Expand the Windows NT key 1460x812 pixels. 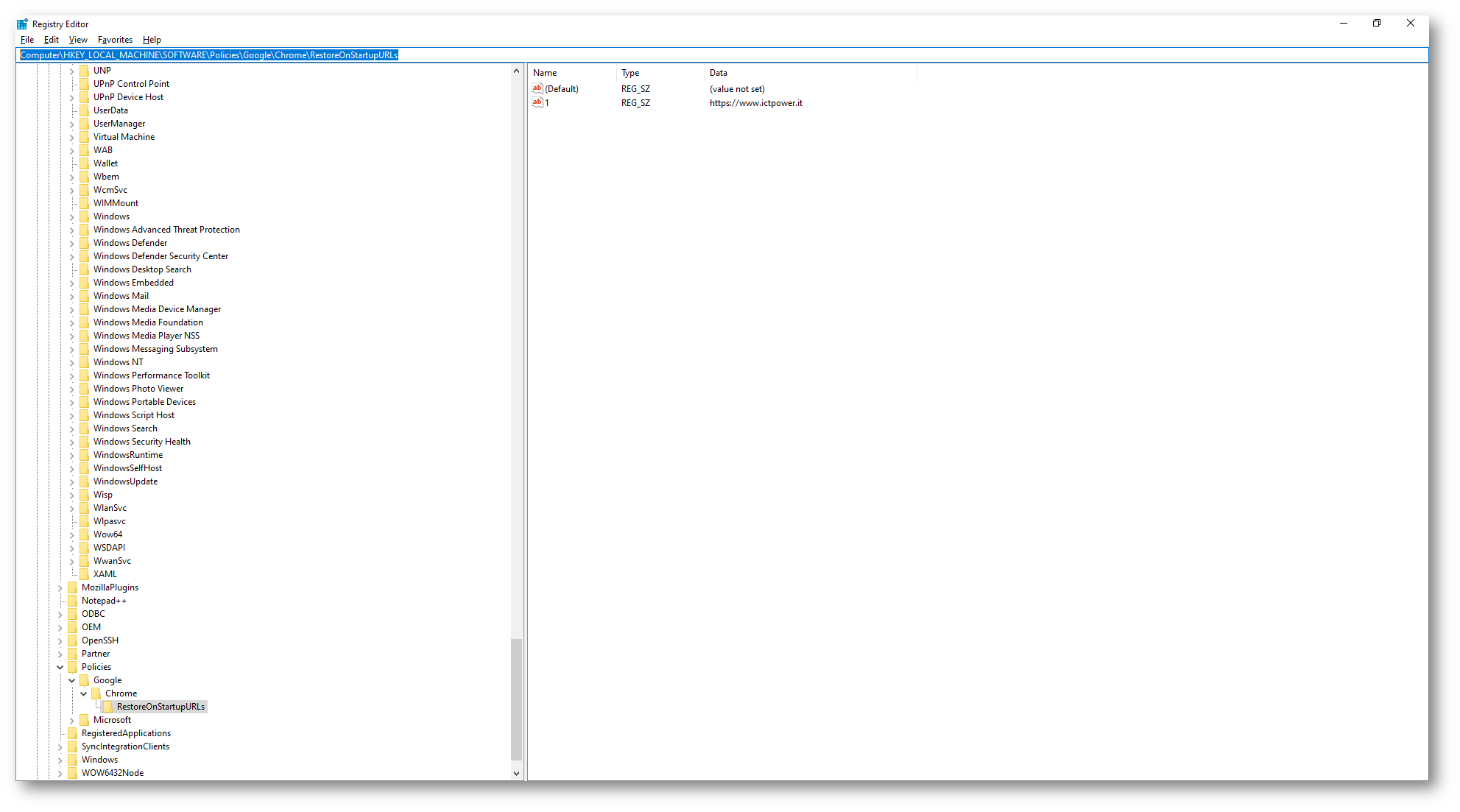72,362
